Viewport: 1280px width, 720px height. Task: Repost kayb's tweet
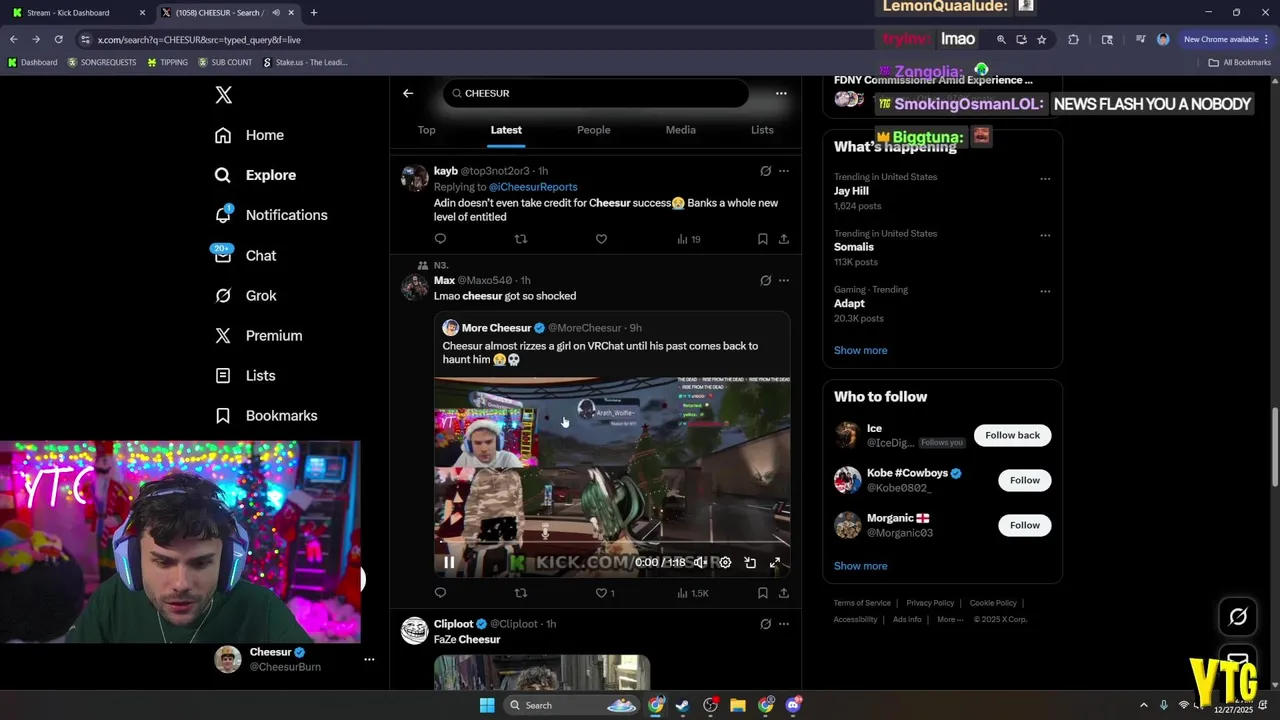pos(520,239)
